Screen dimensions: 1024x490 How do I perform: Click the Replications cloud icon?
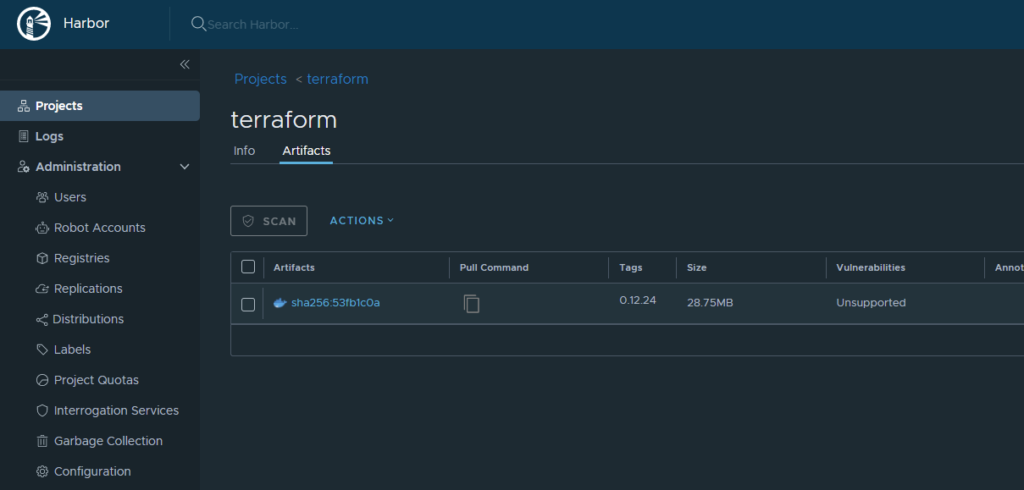(42, 289)
